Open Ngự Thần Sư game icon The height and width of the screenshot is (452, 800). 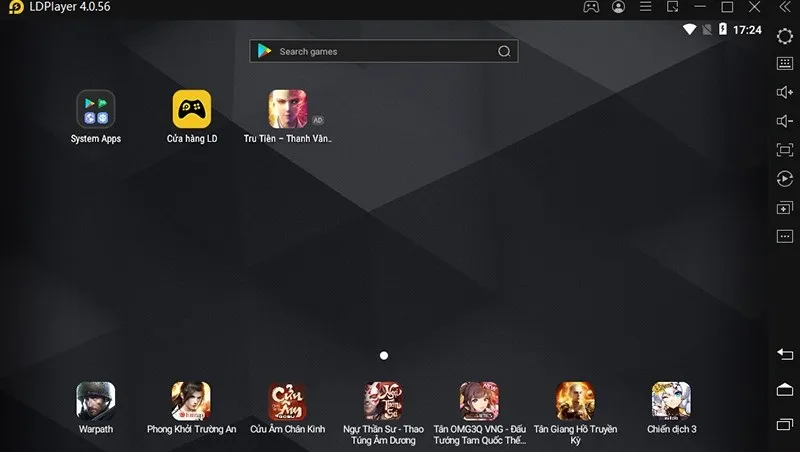(x=383, y=401)
